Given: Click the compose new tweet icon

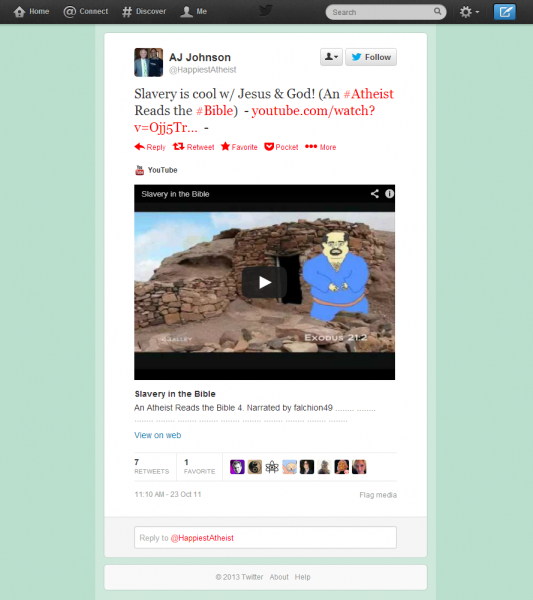Looking at the screenshot, I should click(x=504, y=12).
